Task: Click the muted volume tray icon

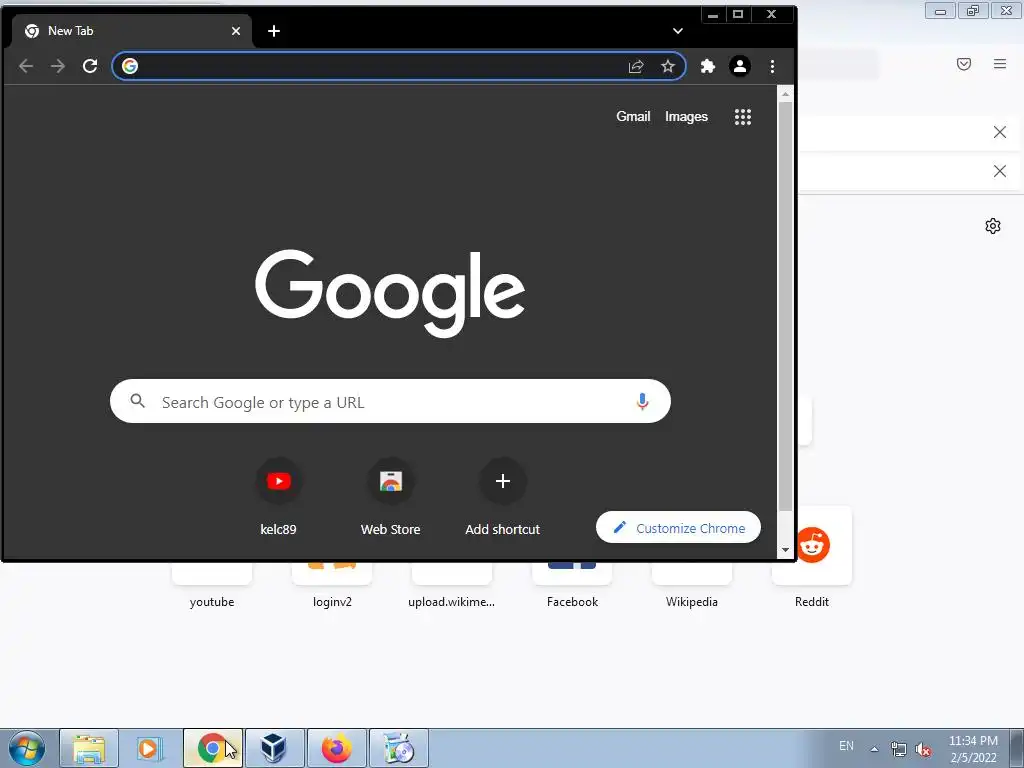Action: [923, 749]
